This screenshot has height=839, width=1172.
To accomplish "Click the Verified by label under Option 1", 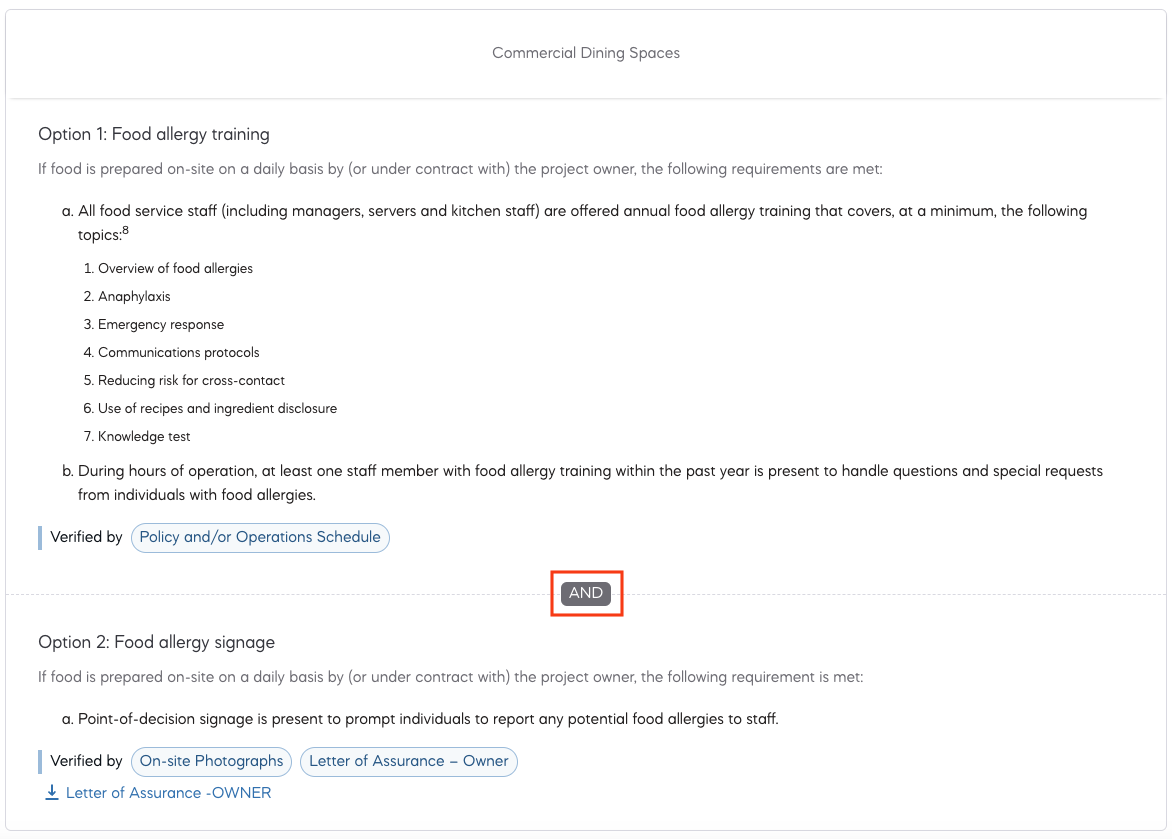I will click(x=86, y=537).
